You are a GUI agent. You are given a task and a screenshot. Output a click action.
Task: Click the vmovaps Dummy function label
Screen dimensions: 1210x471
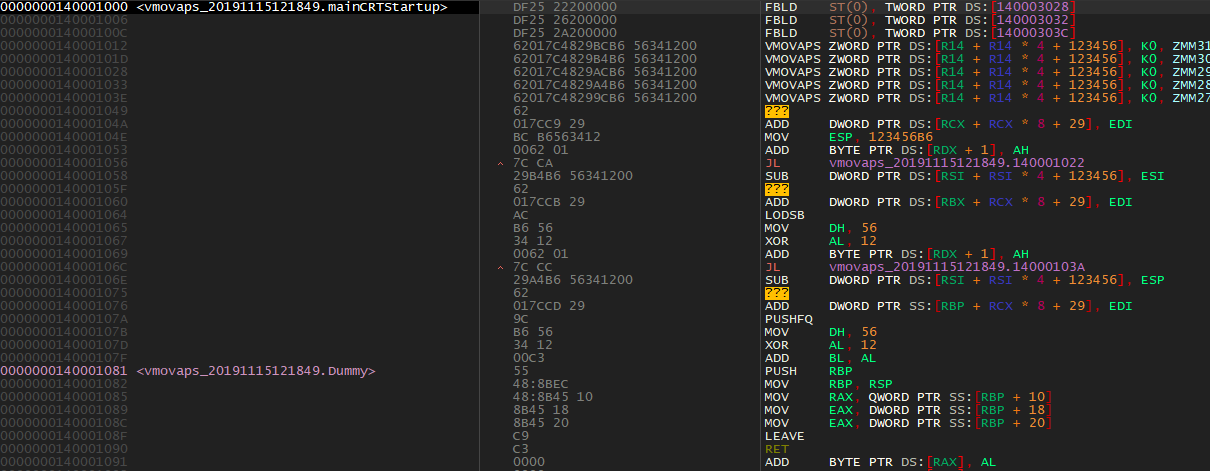point(255,371)
